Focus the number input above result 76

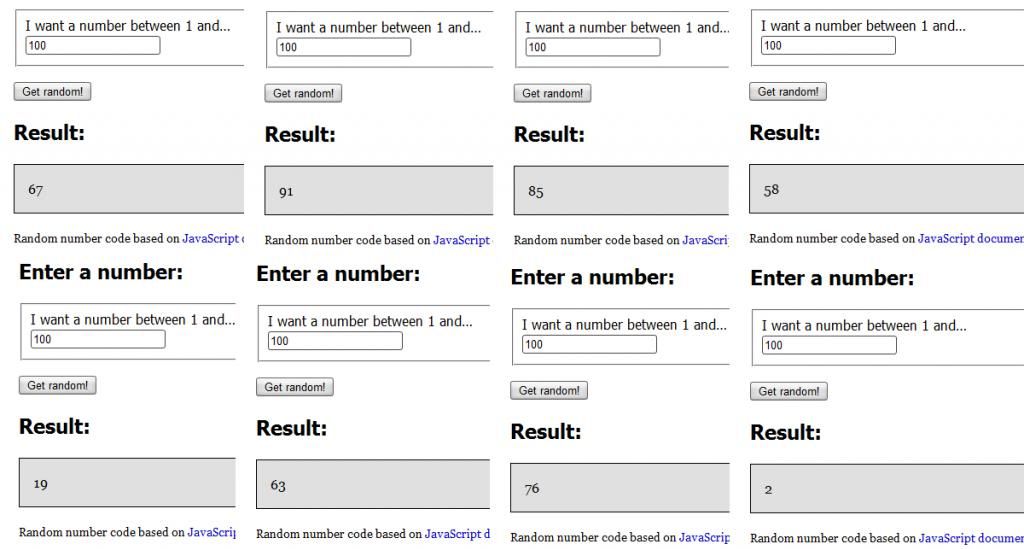tap(589, 345)
